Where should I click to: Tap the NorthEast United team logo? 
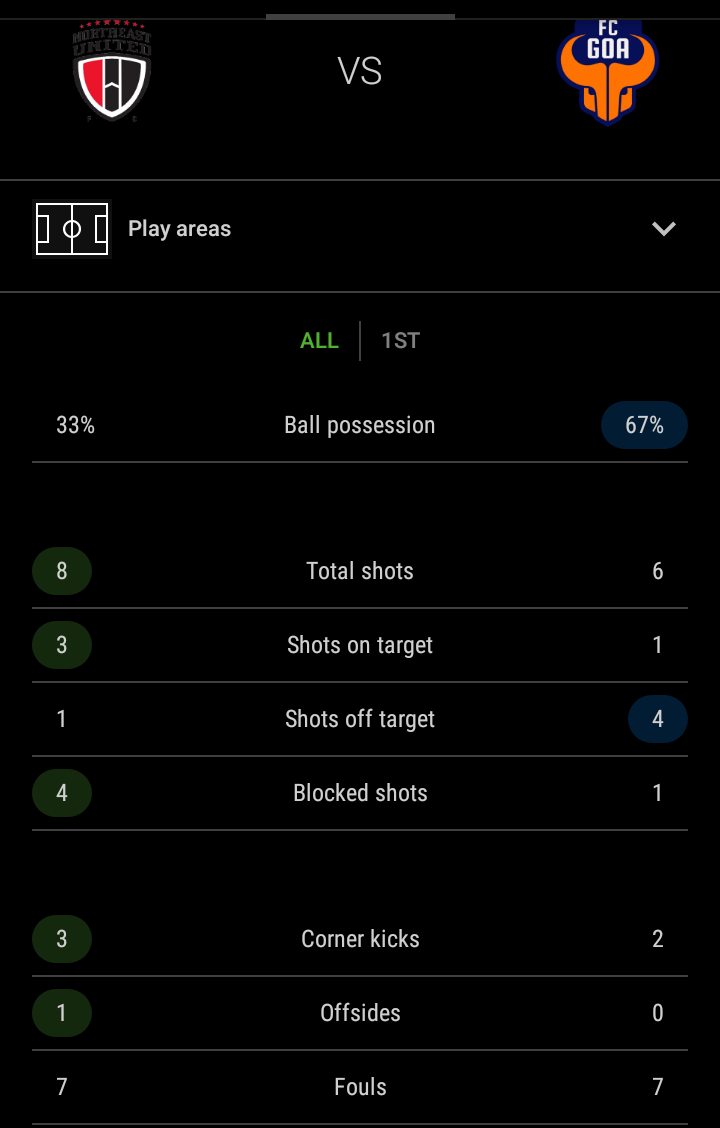(112, 73)
